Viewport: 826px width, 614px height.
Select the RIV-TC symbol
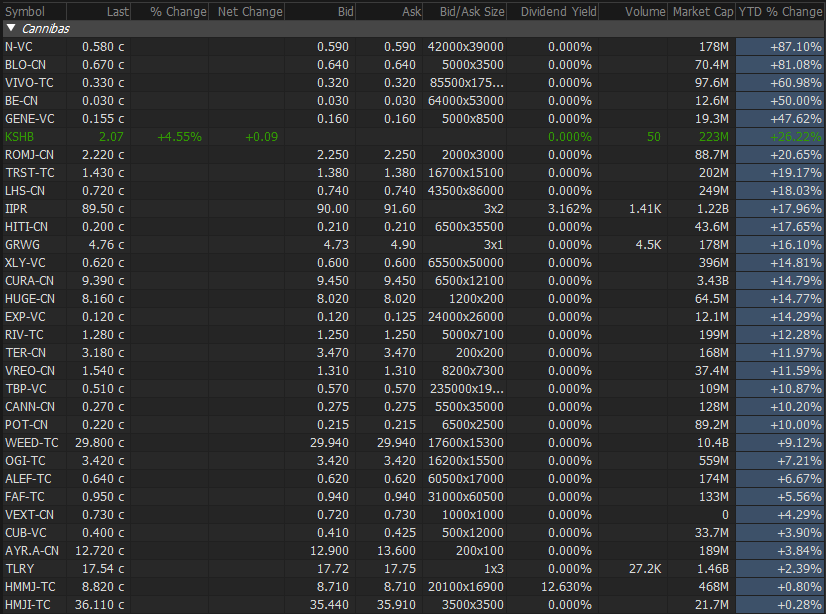click(x=24, y=334)
